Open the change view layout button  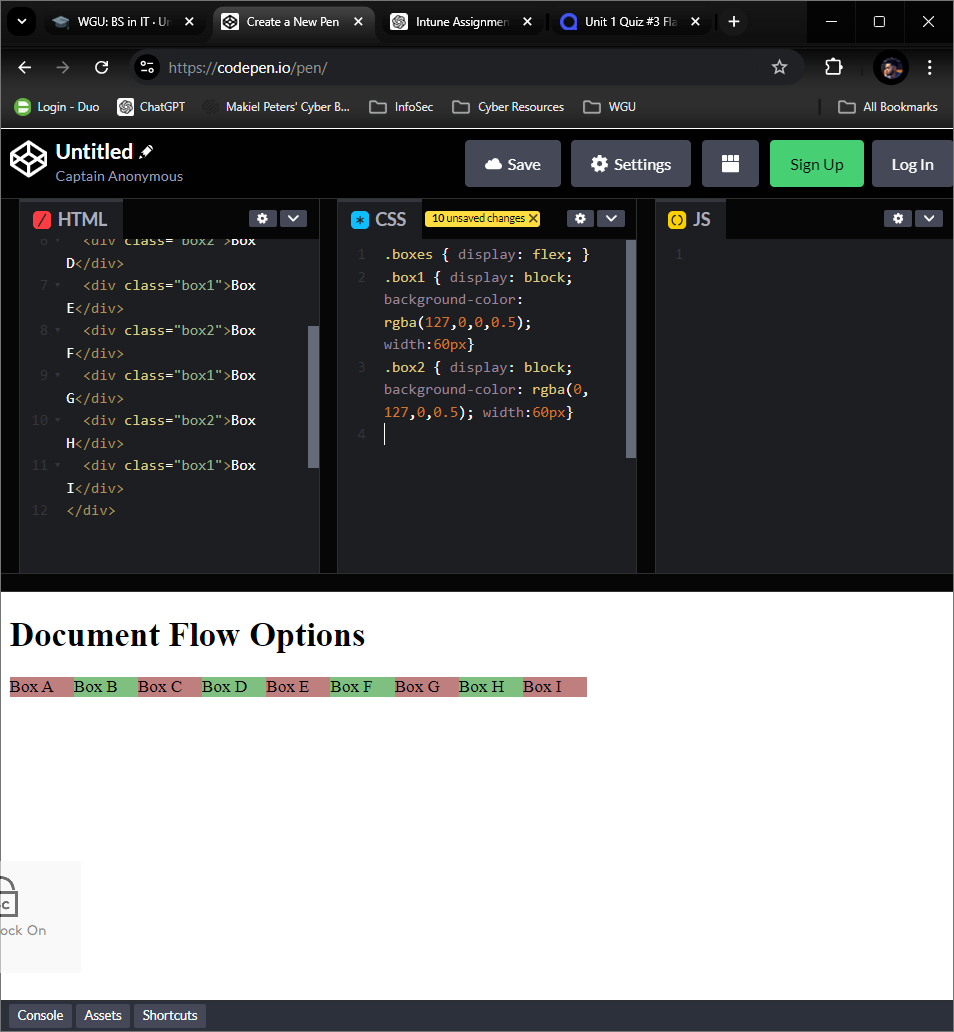pyautogui.click(x=730, y=164)
